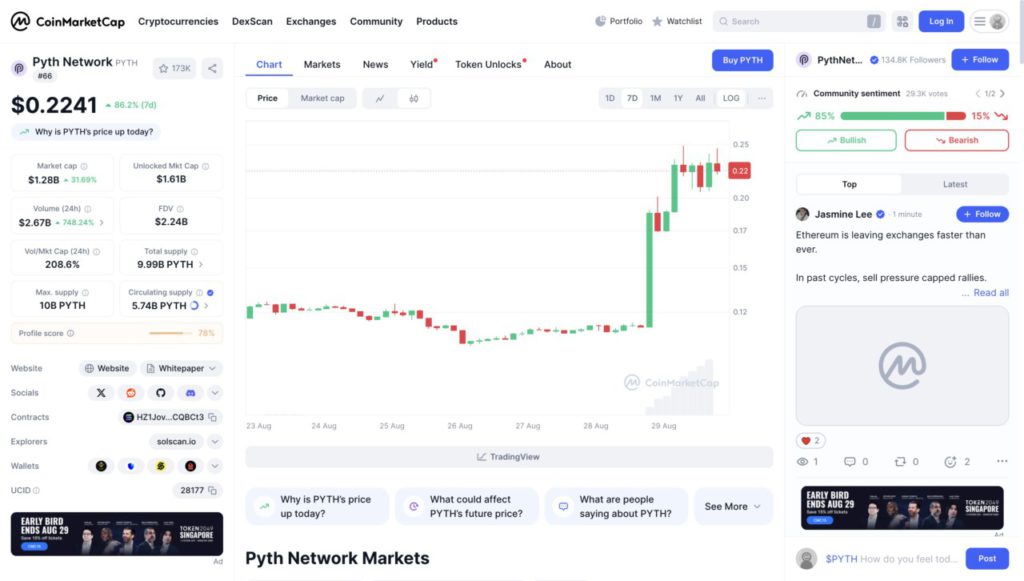Open Pyth Network's X (Twitter) social page
This screenshot has height=581, width=1024.
pyautogui.click(x=101, y=392)
